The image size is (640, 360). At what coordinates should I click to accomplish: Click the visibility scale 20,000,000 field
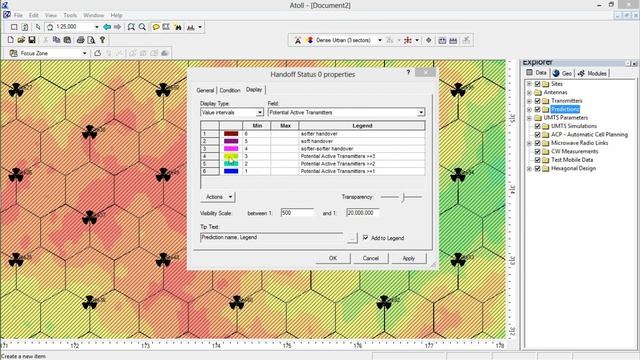coord(362,213)
